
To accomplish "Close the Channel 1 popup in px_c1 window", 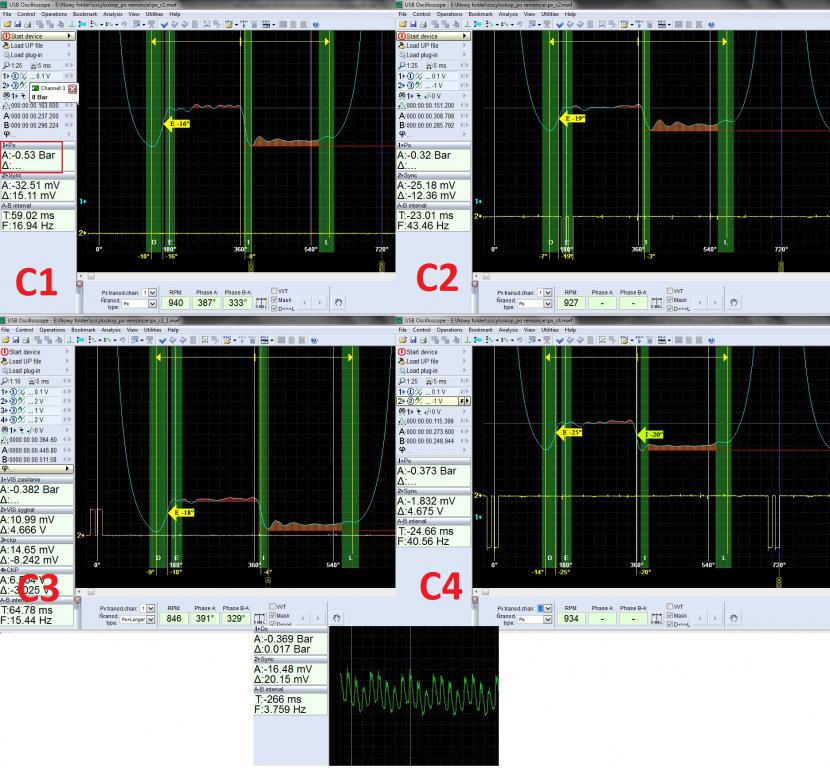I will (72, 89).
